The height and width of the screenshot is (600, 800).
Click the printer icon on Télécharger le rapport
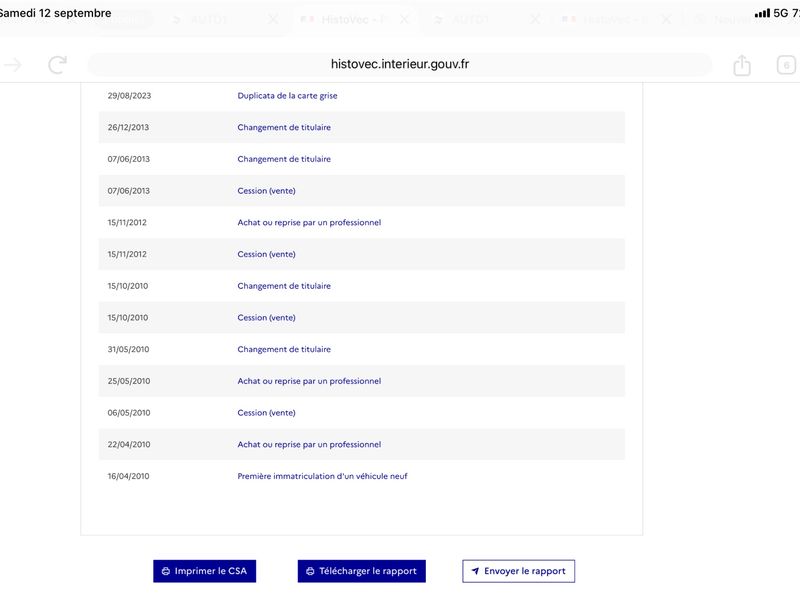click(310, 571)
